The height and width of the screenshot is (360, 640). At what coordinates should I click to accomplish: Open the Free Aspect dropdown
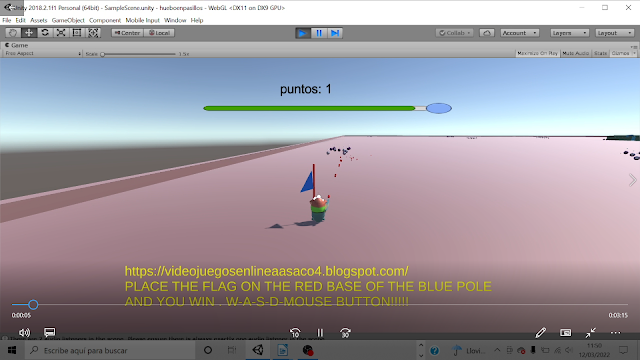tap(42, 53)
